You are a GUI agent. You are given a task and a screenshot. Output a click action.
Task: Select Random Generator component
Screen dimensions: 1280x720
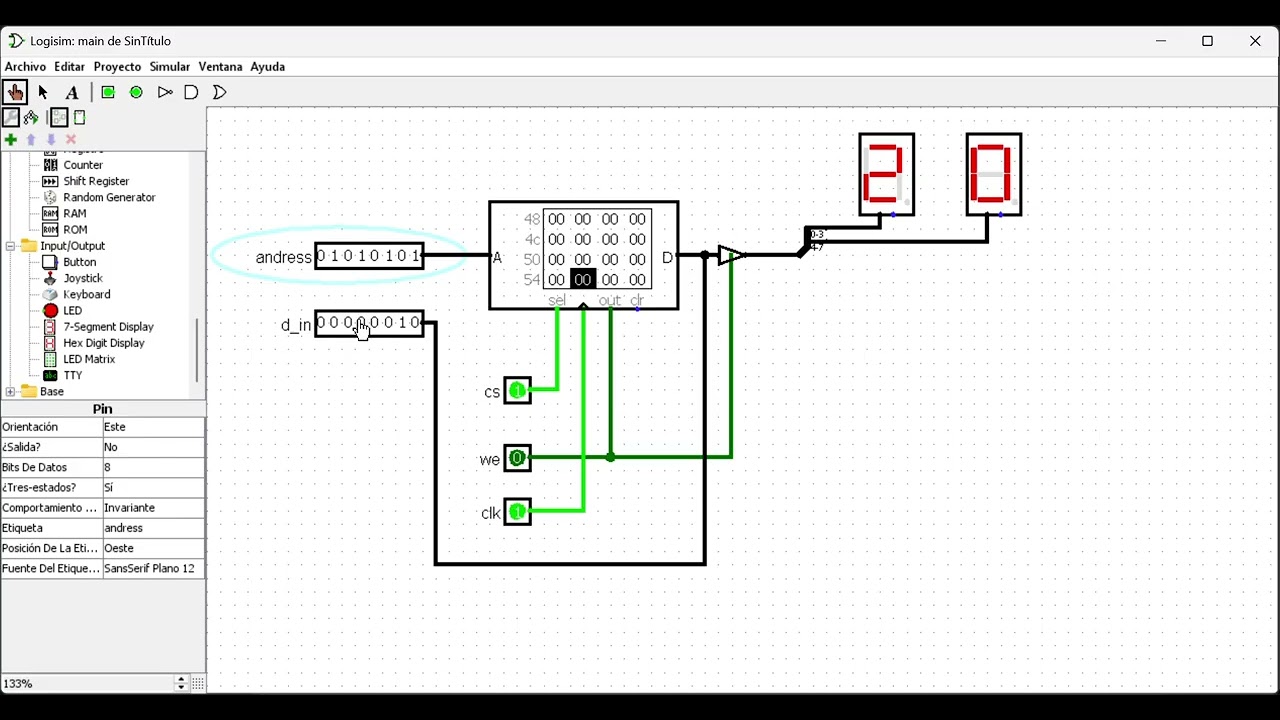[109, 197]
